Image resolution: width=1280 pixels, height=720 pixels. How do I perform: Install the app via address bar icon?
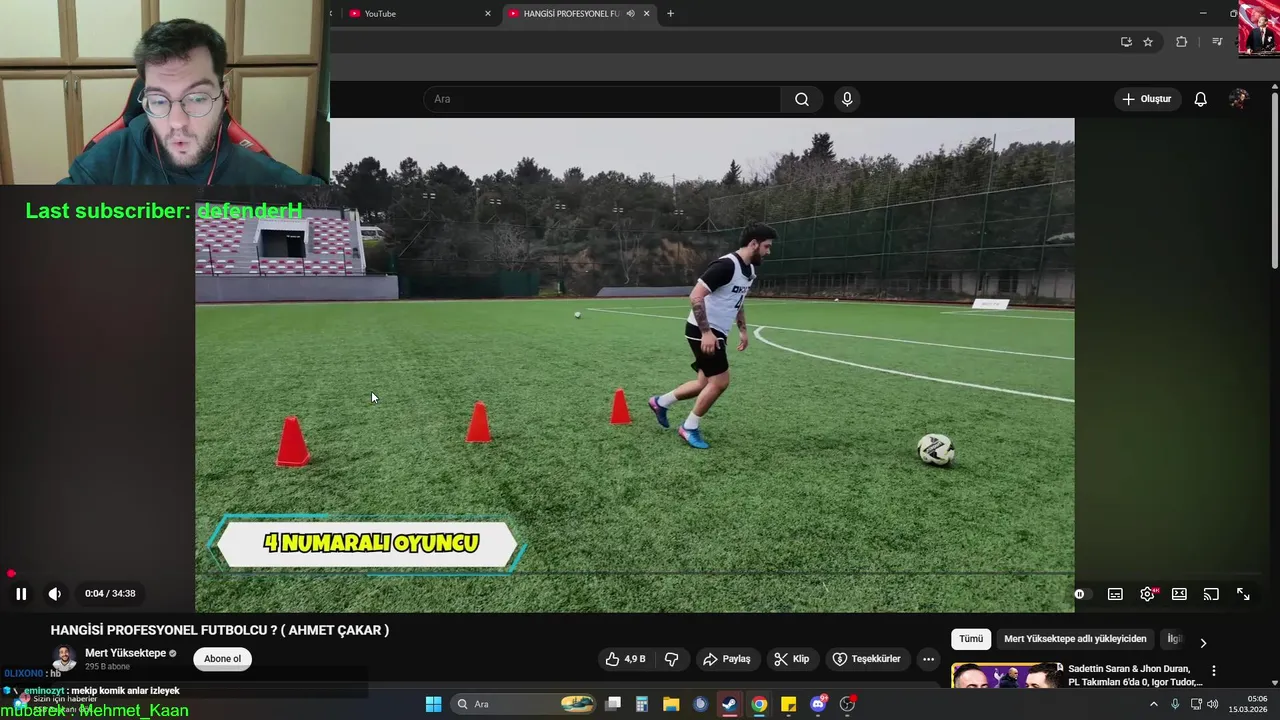(1126, 42)
